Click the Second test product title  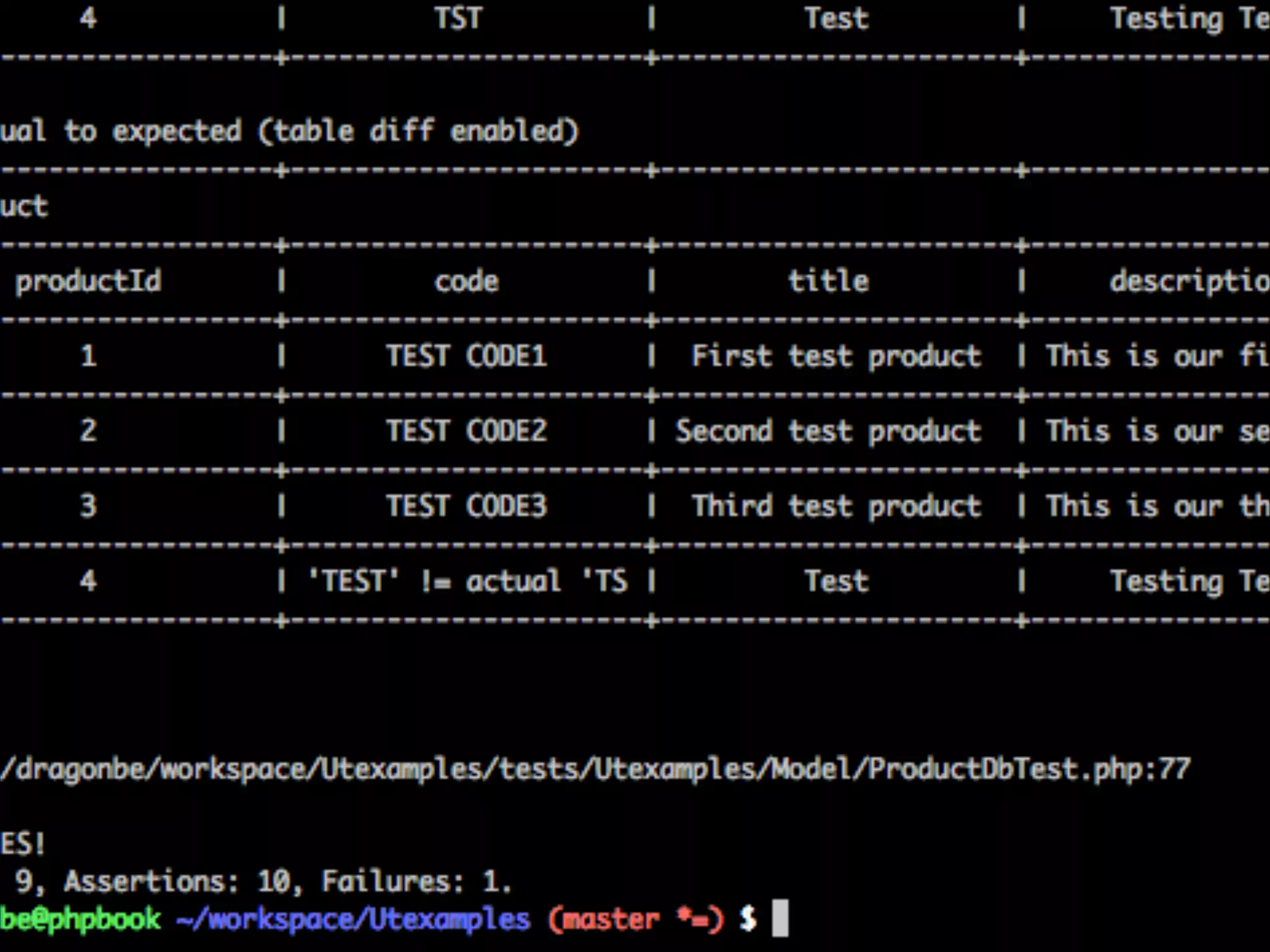pyautogui.click(x=828, y=431)
